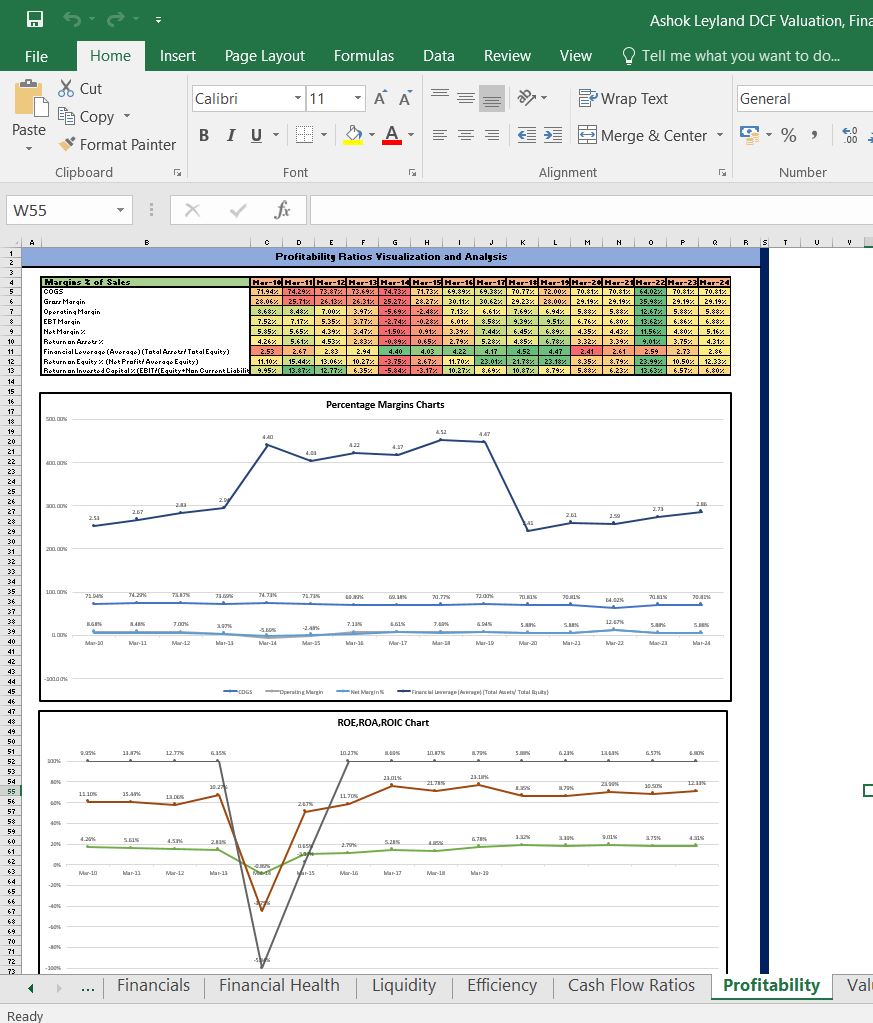Switch to the Data ribbon tab
The image size is (873, 1023).
click(438, 56)
